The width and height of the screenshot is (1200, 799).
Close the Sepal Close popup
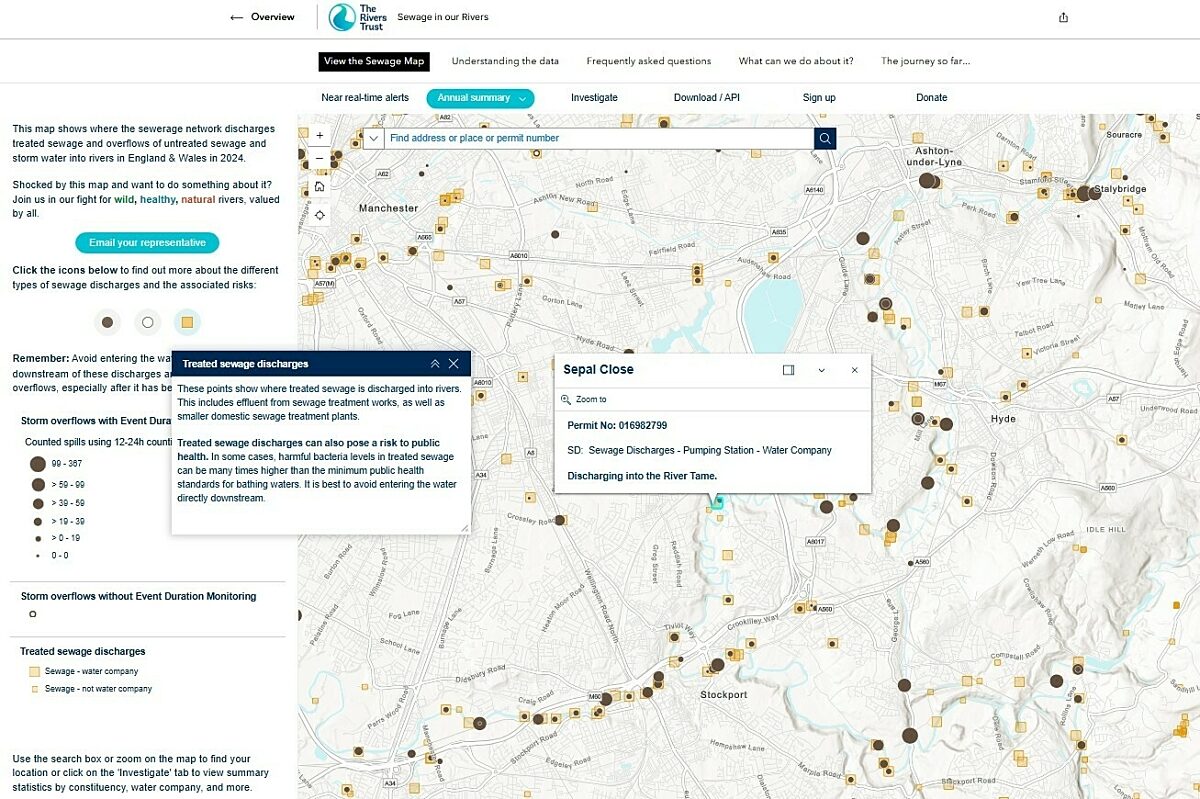[854, 370]
